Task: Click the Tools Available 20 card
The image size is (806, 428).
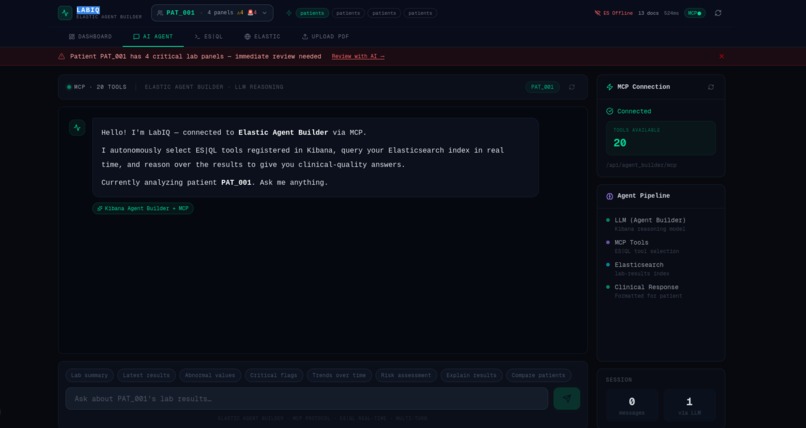Action: tap(661, 138)
